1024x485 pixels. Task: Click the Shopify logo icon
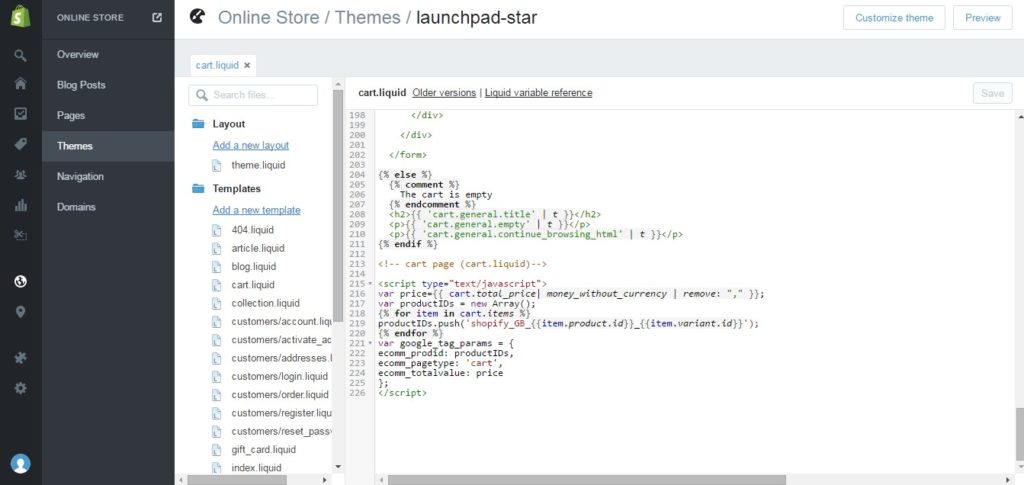coord(20,18)
